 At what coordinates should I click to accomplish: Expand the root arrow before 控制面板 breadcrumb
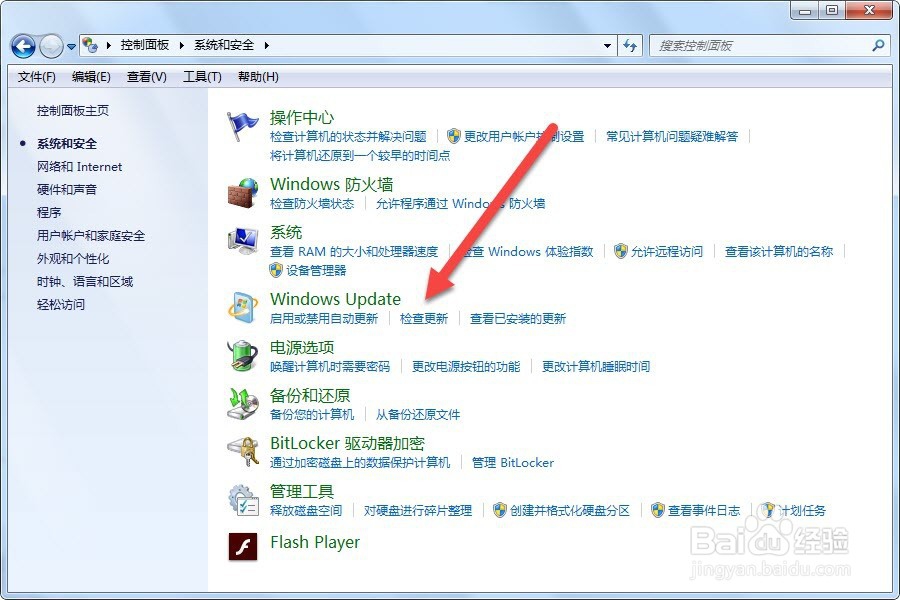108,45
